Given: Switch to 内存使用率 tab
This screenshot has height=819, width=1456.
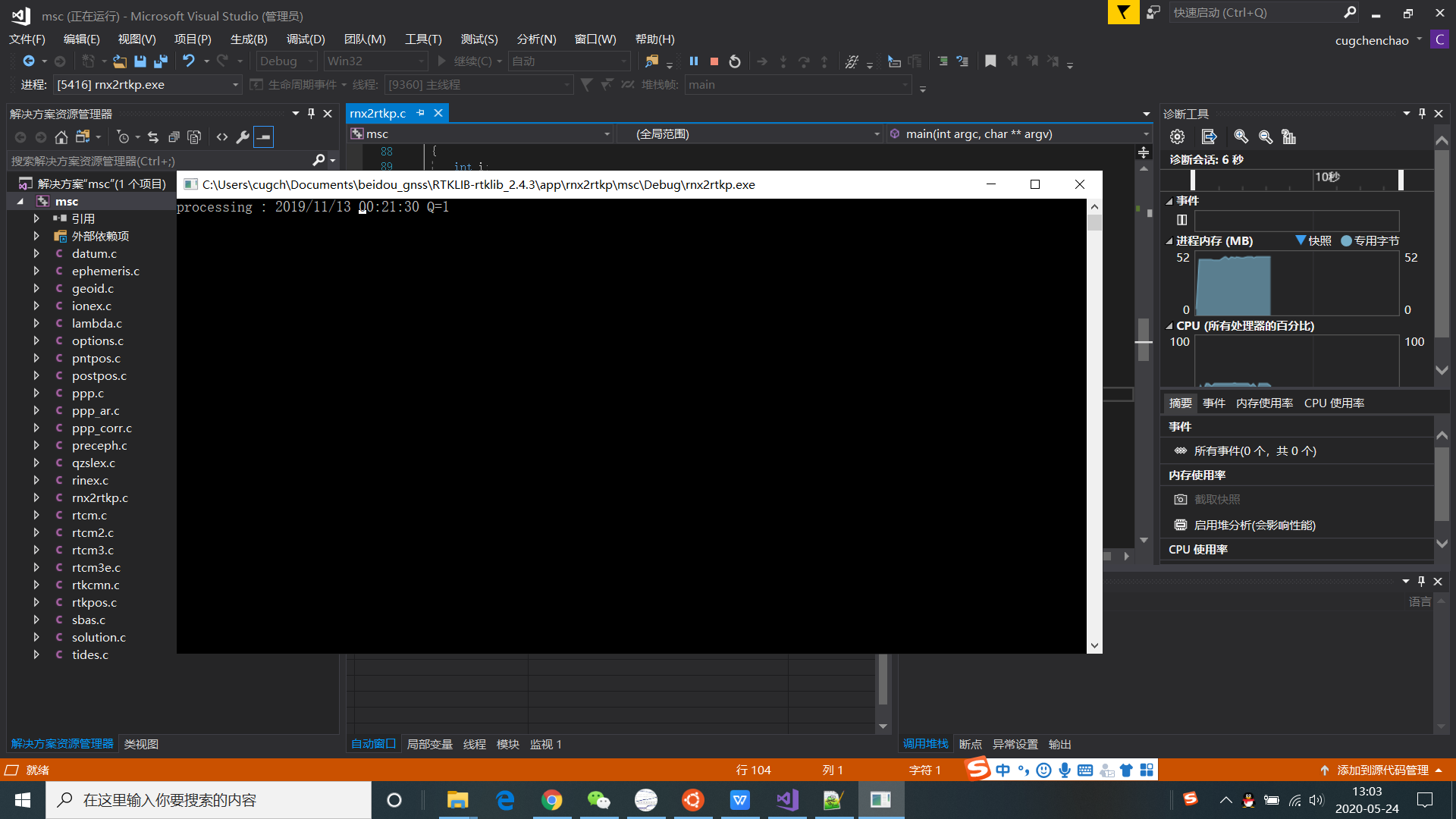Looking at the screenshot, I should 1264,403.
